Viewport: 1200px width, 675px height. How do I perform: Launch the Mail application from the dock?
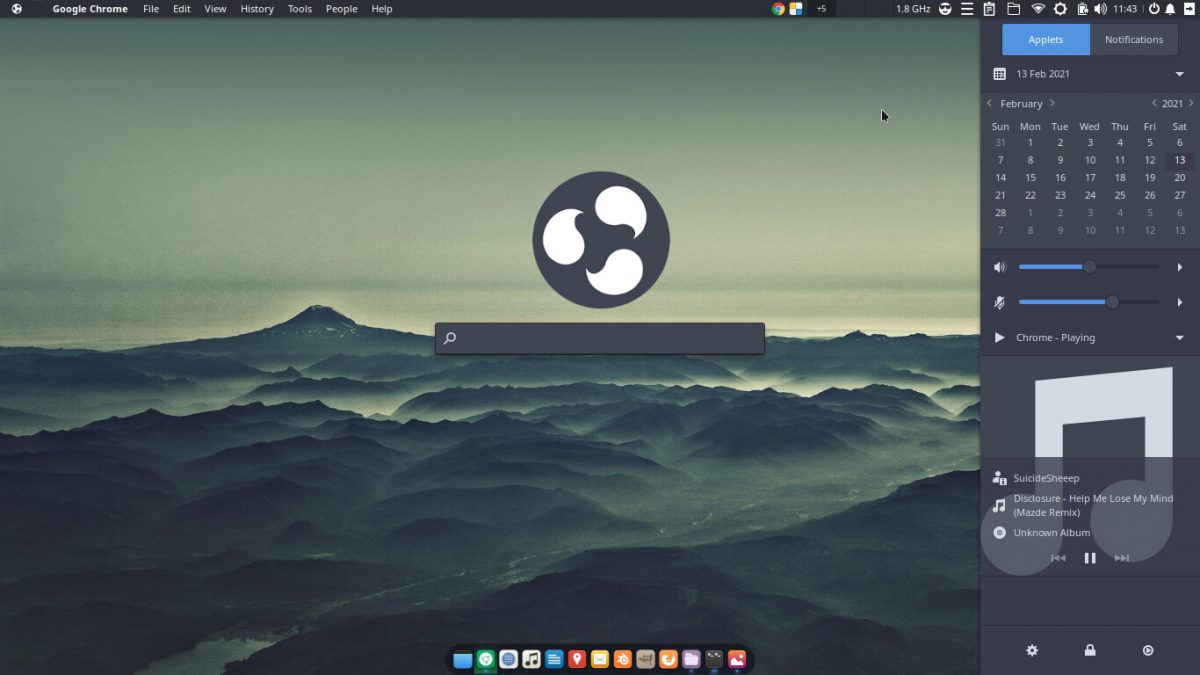tap(600, 658)
